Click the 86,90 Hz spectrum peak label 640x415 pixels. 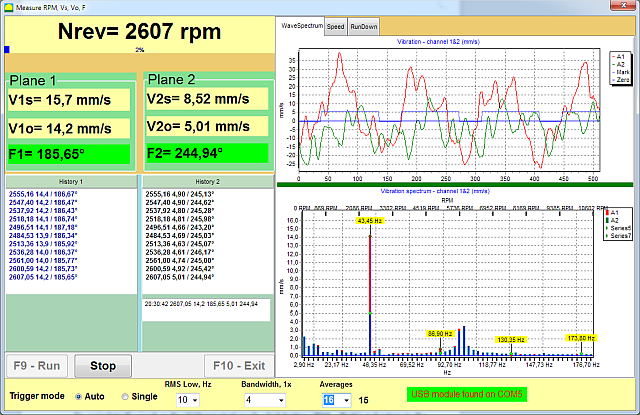click(440, 334)
